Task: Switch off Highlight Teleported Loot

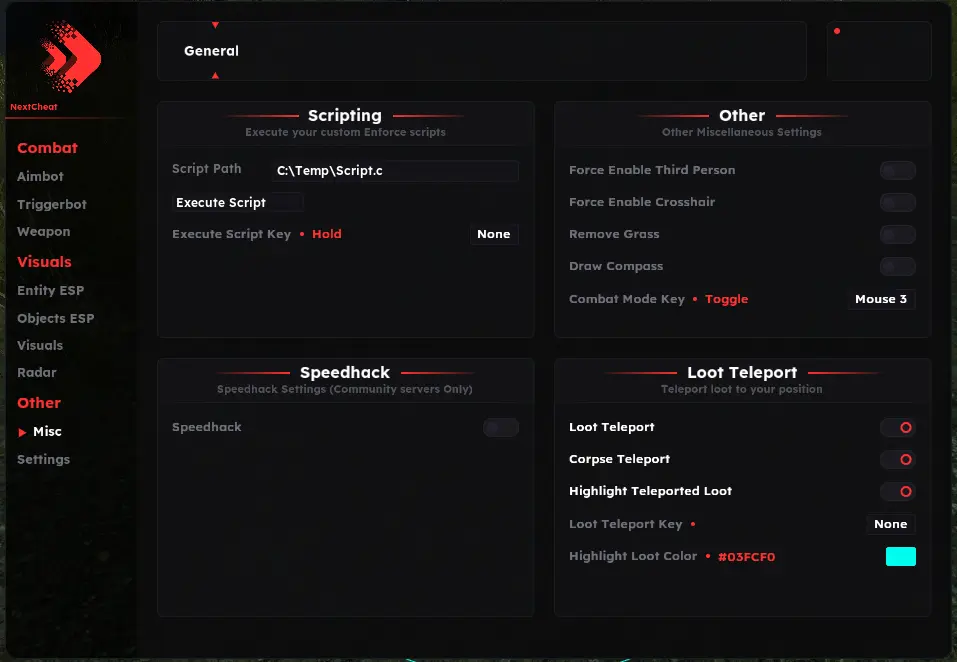Action: (x=897, y=492)
